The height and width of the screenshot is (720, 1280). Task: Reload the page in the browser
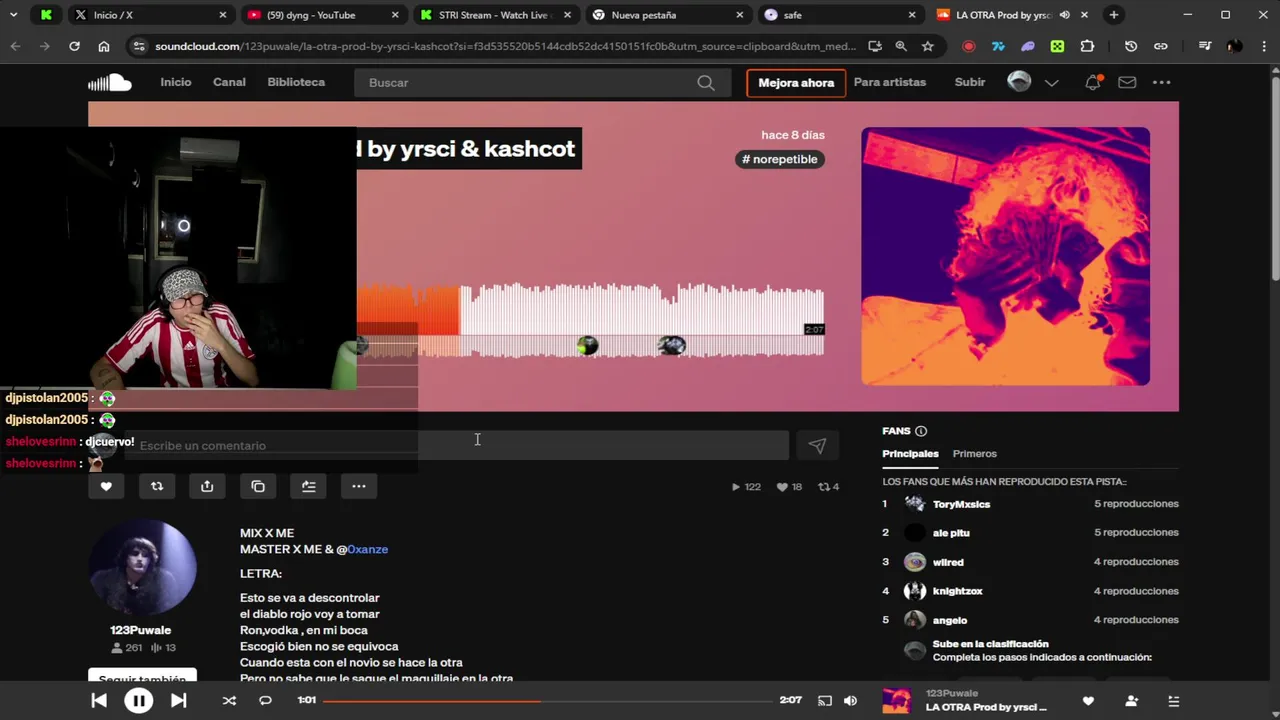coord(74,46)
